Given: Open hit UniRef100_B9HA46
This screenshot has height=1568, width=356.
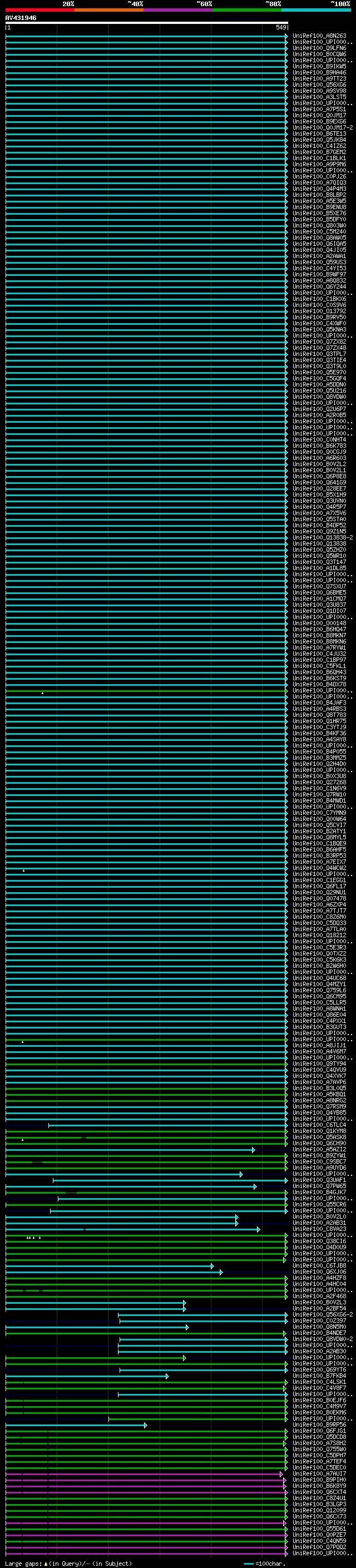Looking at the screenshot, I should 319,72.
